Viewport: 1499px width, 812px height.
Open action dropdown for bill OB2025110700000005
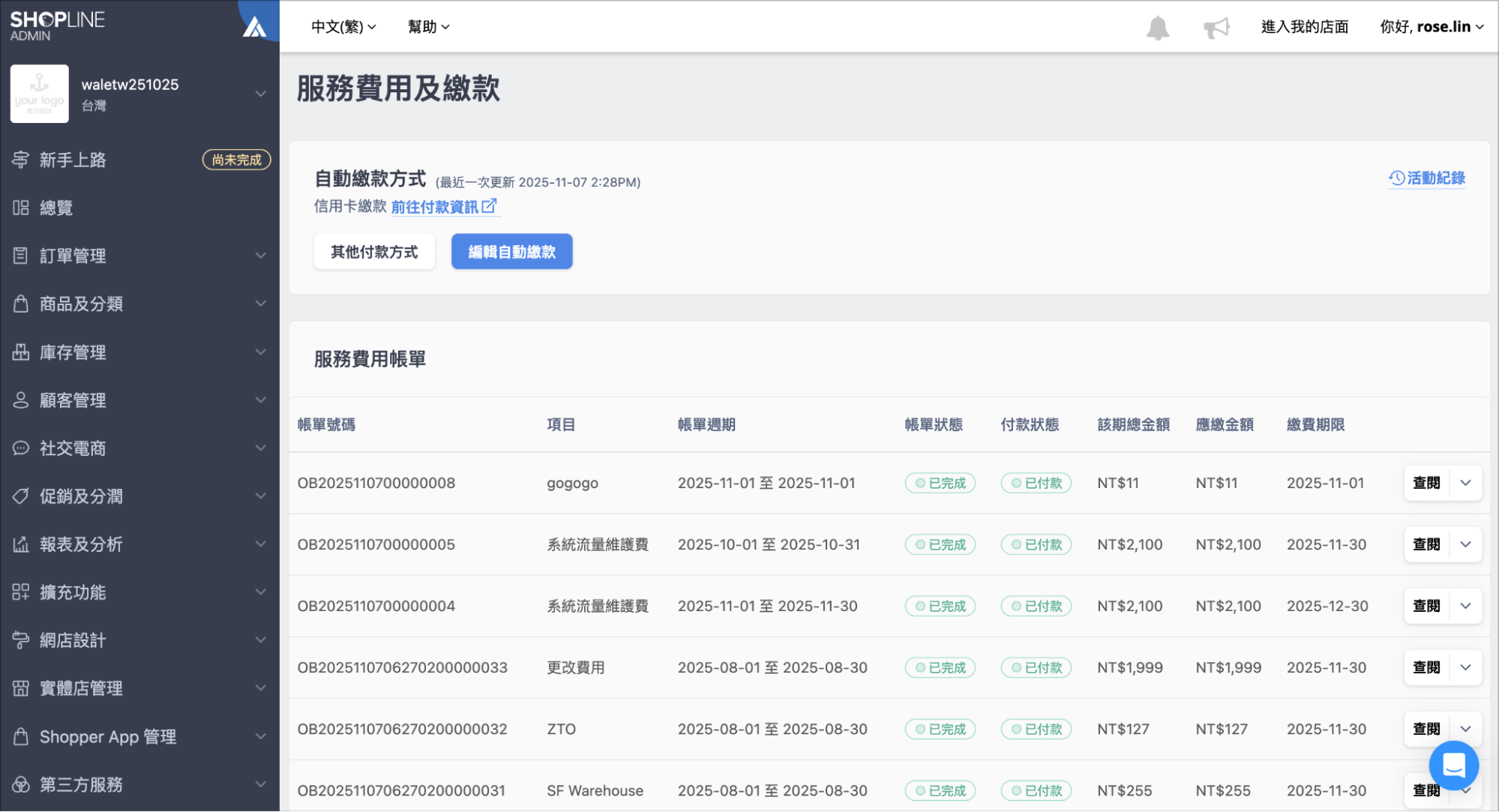point(1466,544)
